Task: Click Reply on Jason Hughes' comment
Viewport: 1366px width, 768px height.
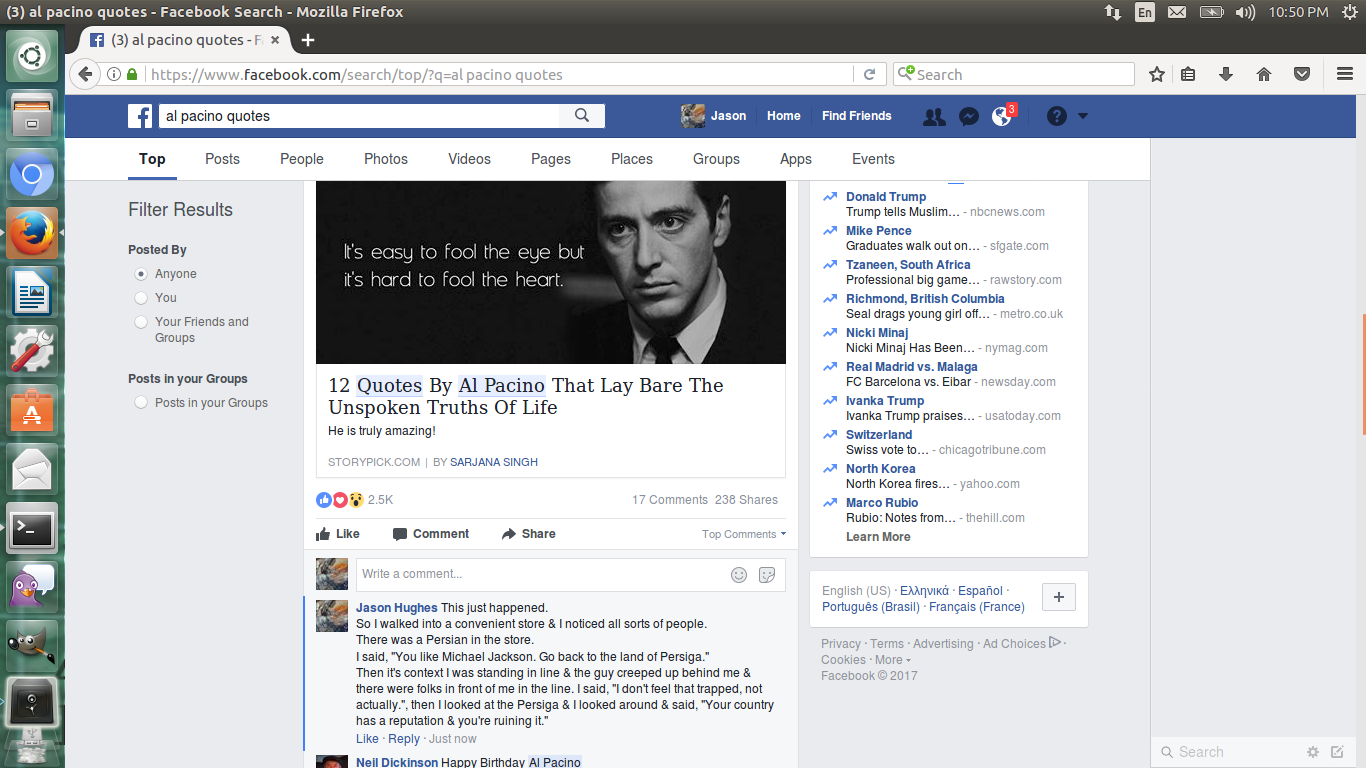Action: click(x=404, y=739)
